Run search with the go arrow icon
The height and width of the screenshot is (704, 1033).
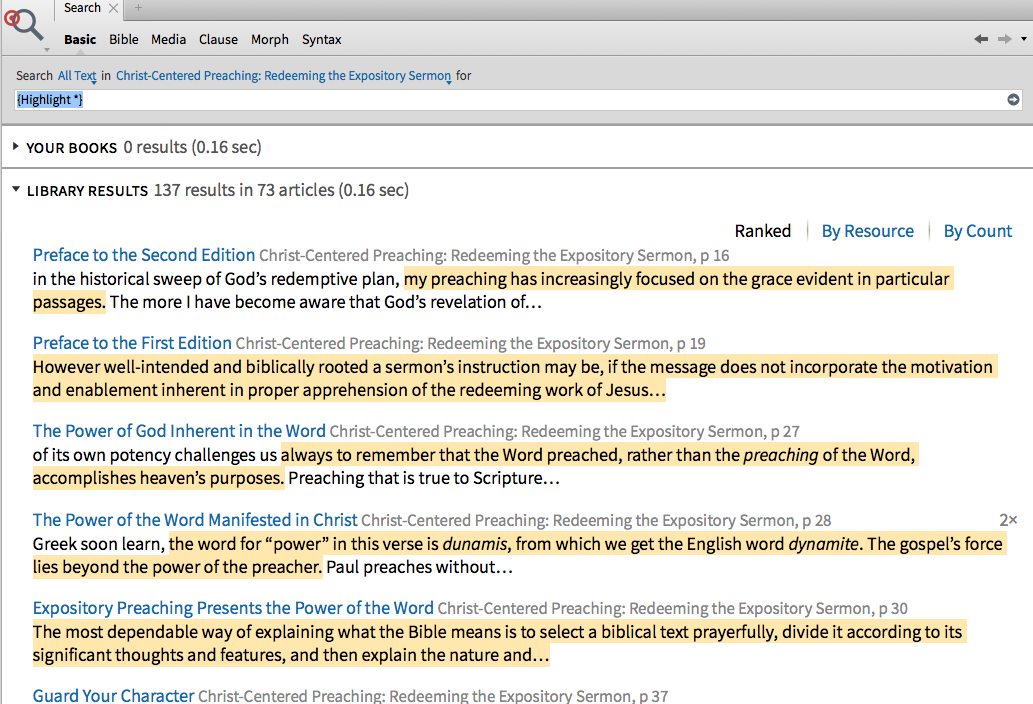pos(1013,99)
